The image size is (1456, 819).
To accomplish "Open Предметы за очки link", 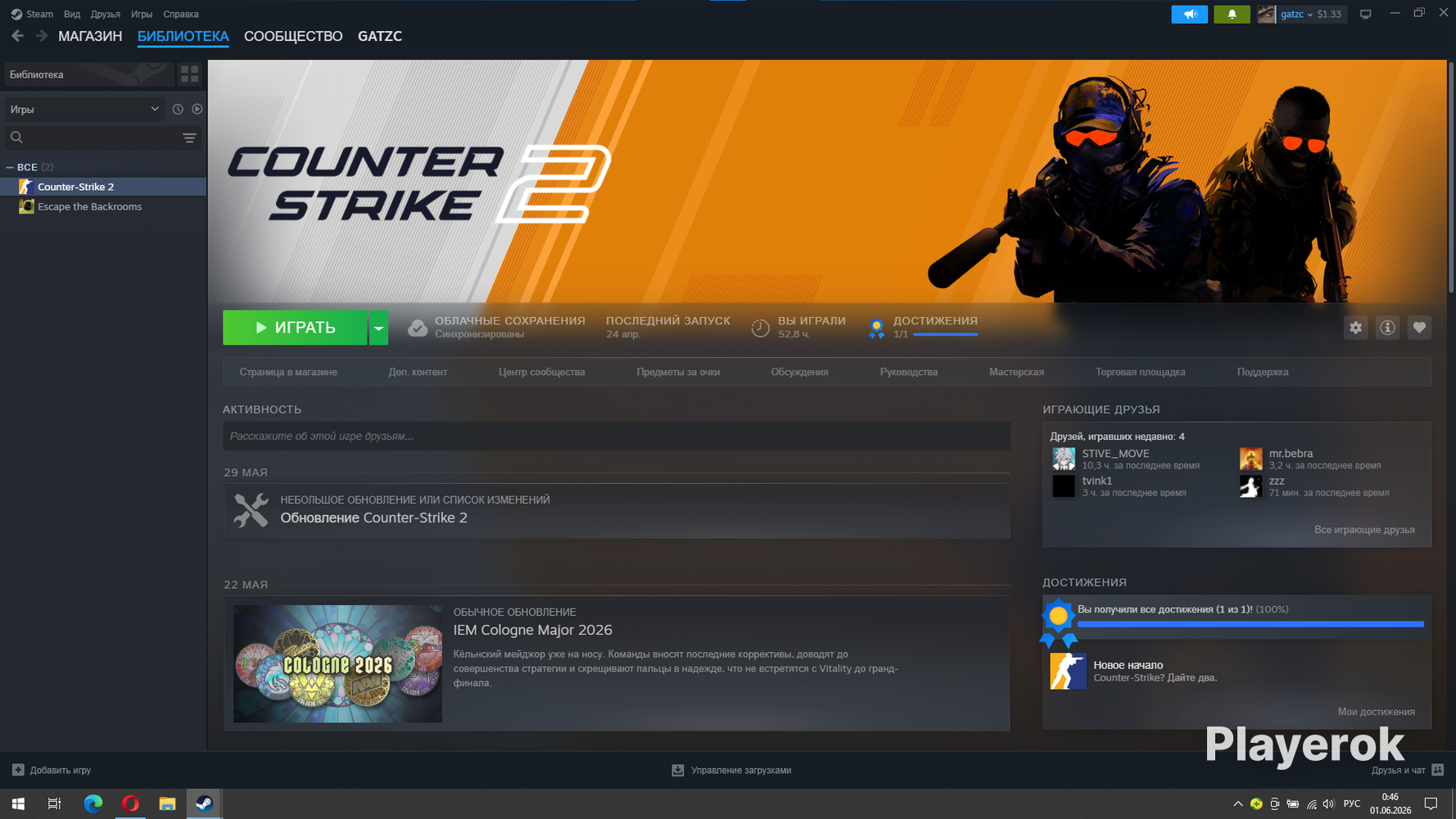I will point(678,372).
